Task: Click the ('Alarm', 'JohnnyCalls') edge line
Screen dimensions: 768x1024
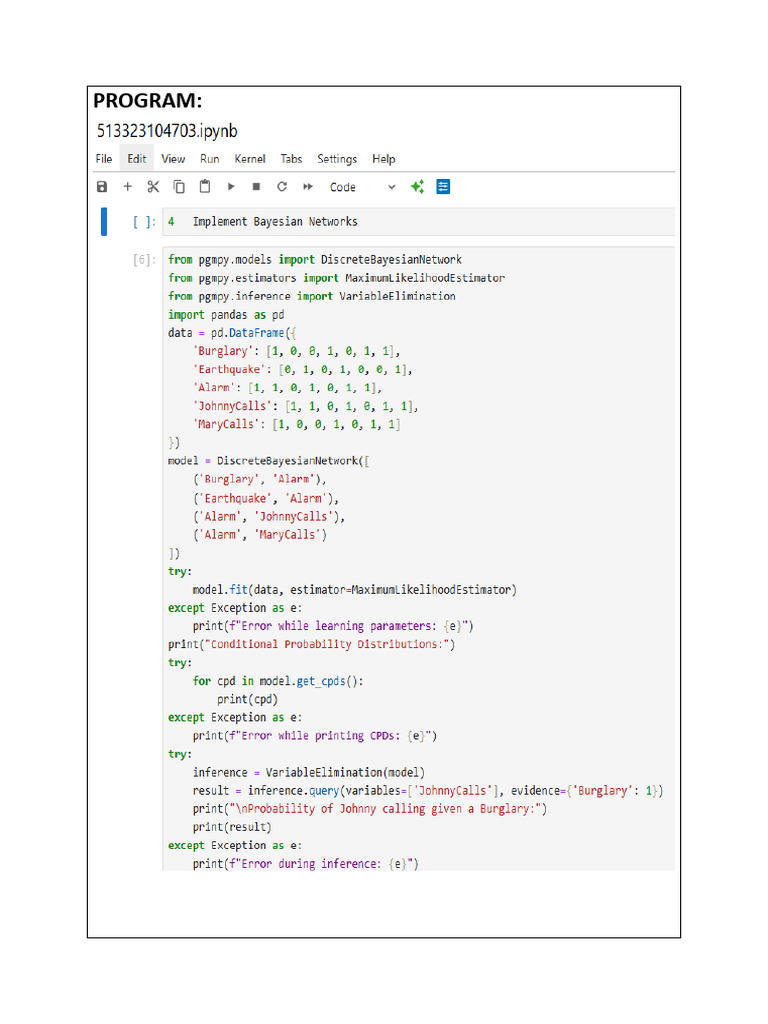Action: click(269, 517)
